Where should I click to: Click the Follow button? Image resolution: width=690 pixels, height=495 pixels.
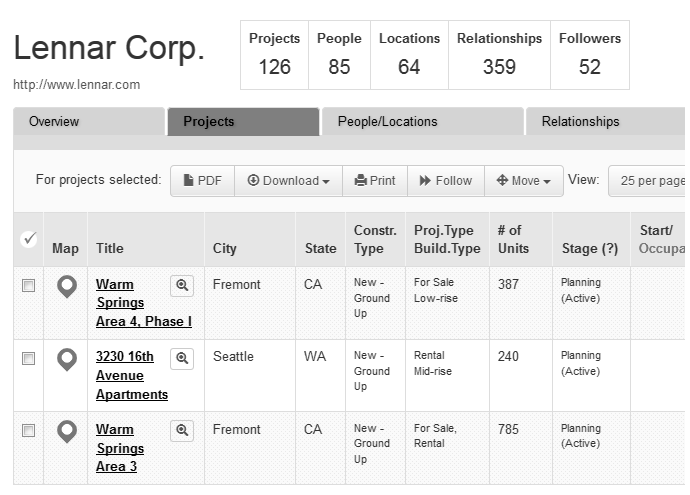click(x=446, y=181)
